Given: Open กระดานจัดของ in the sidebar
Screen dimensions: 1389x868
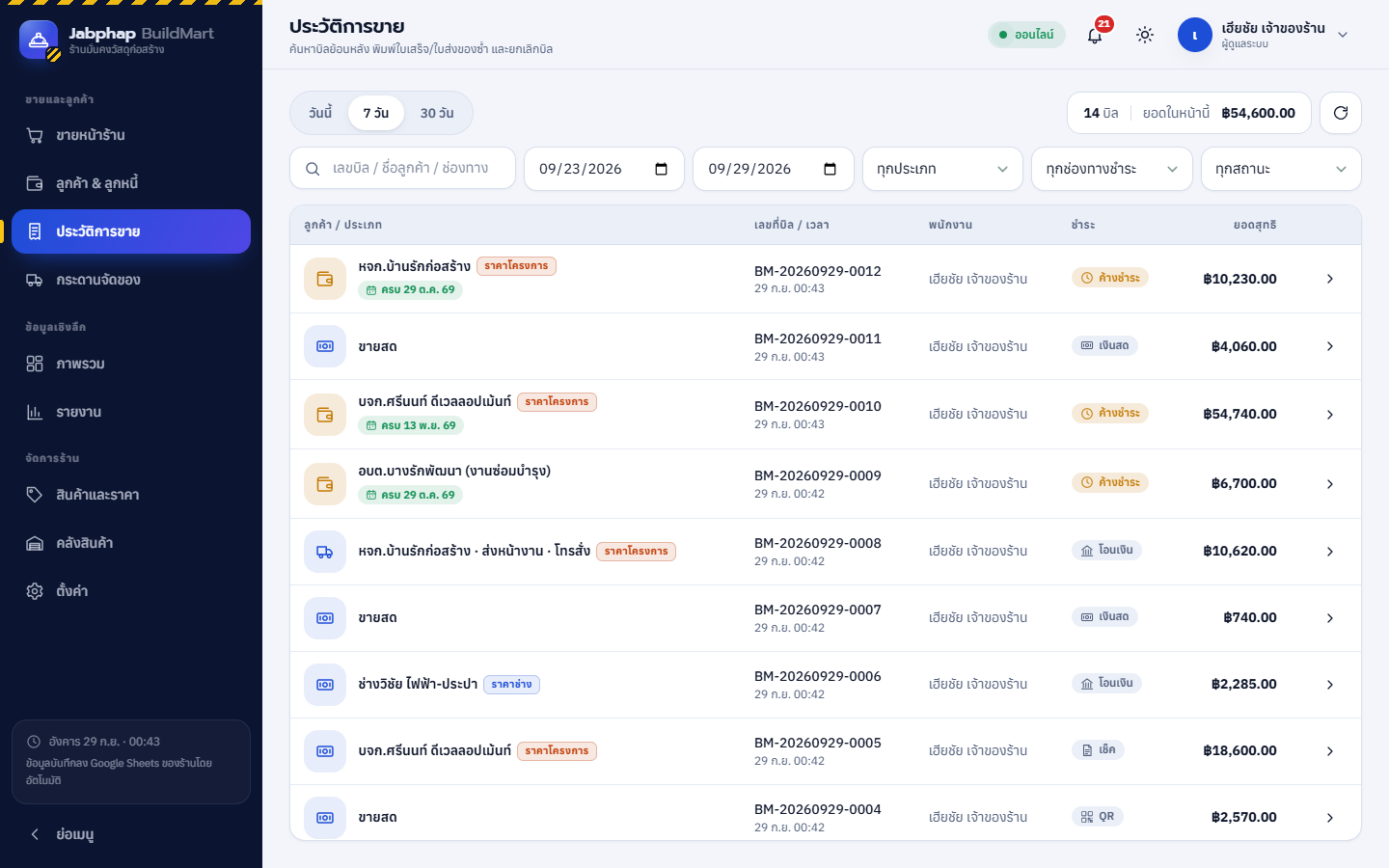Looking at the screenshot, I should 131,280.
